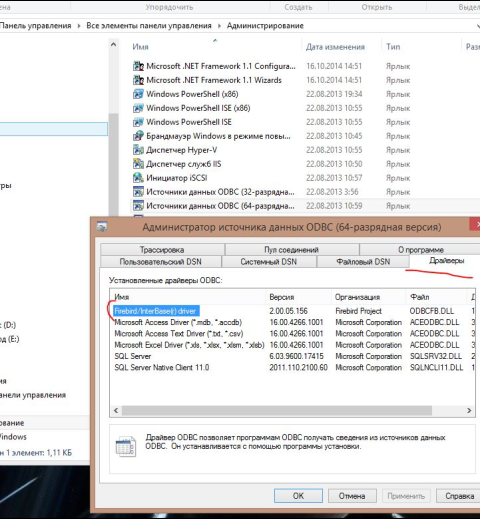This screenshot has width=480, height=519.
Task: Click the OK button
Action: [298, 496]
